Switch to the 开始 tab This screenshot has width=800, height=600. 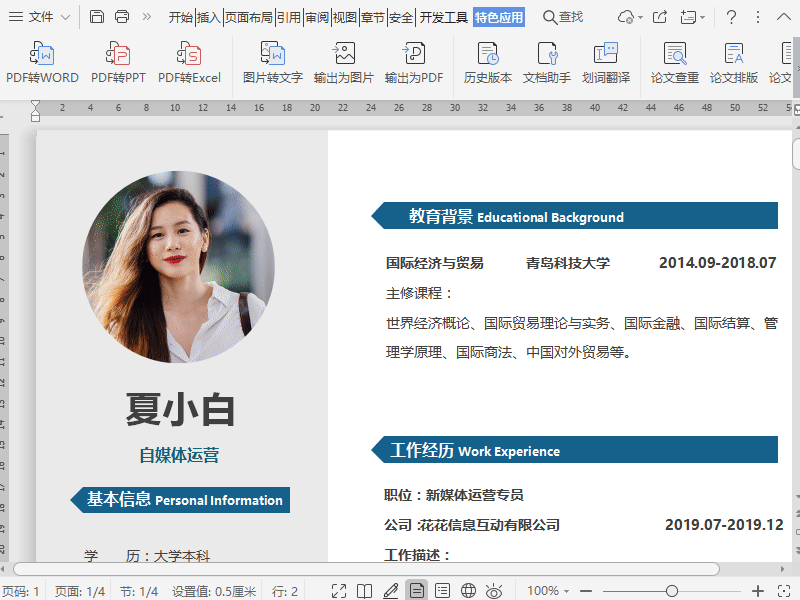pos(180,17)
